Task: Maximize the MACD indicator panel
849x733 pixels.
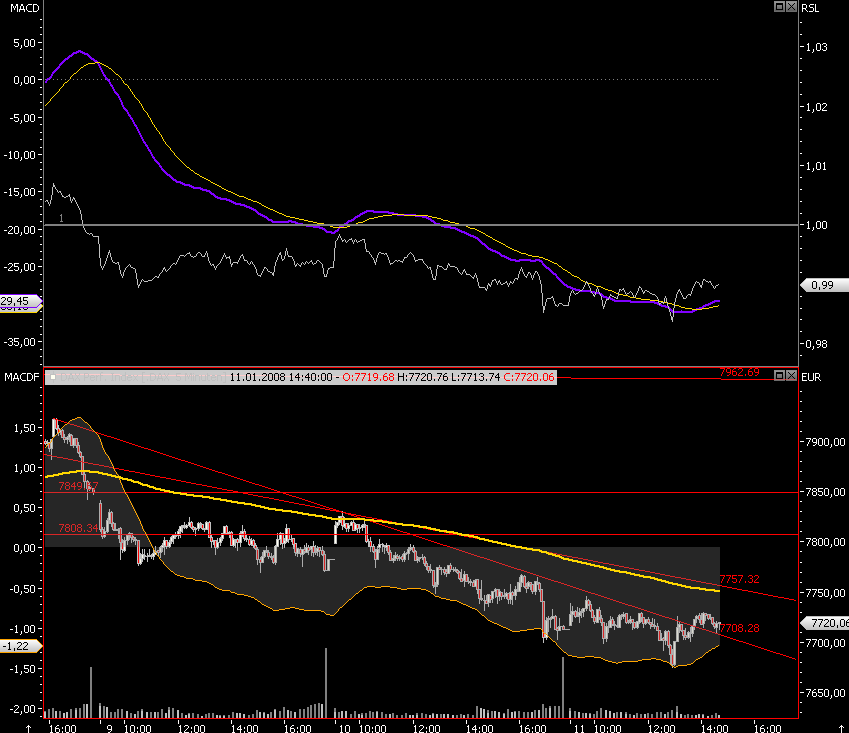Action: click(779, 6)
